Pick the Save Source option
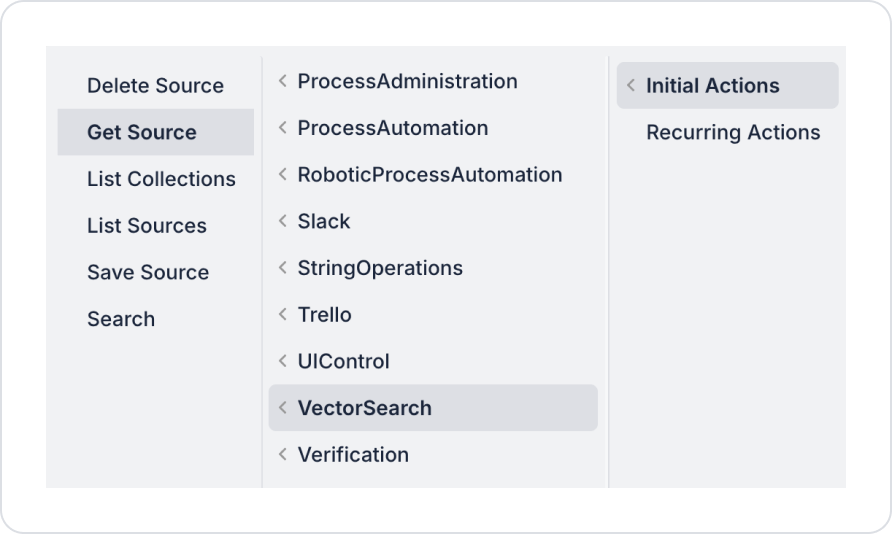The width and height of the screenshot is (892, 534). click(148, 272)
